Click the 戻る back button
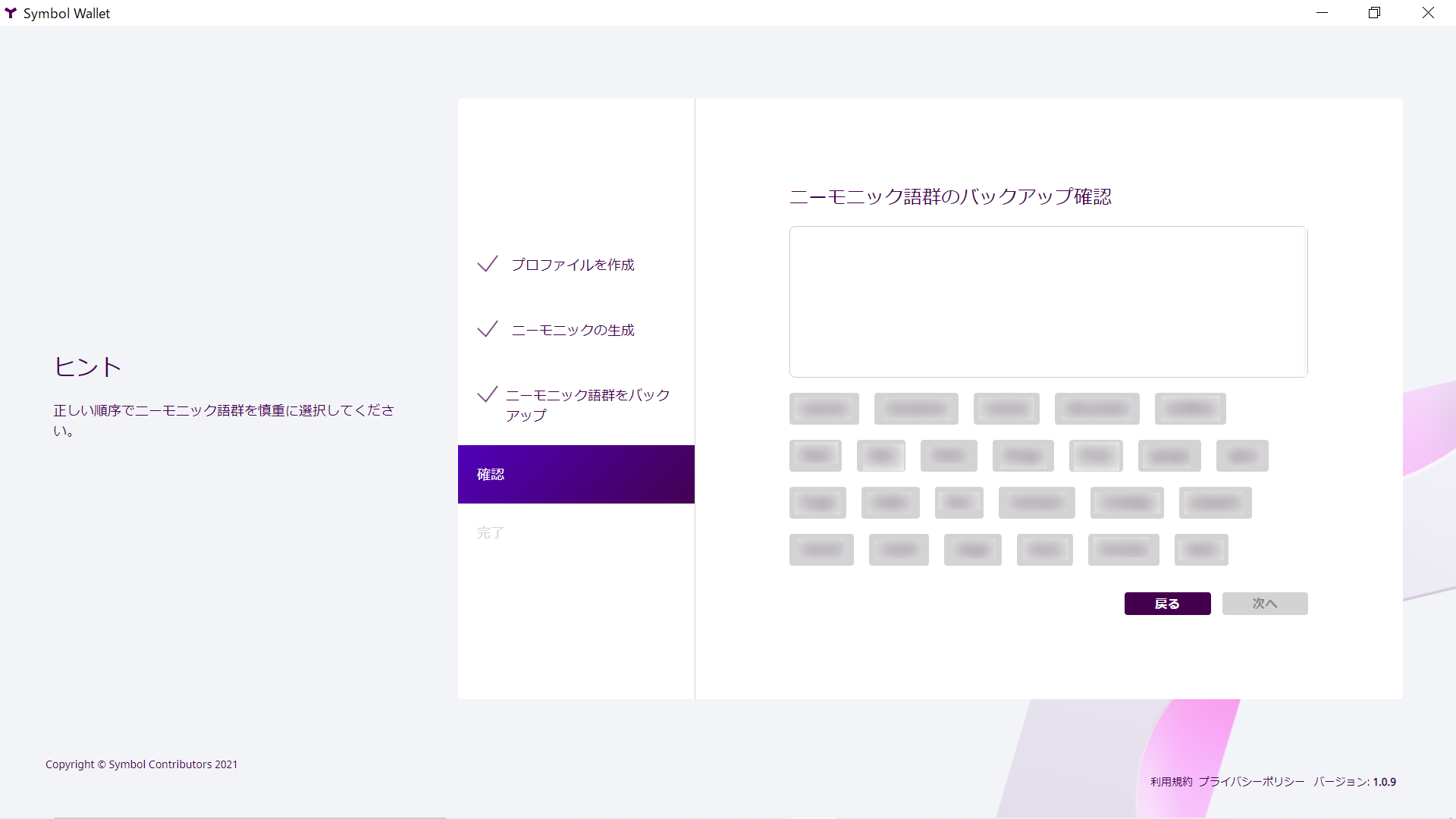Screen dimensions: 1456x819 click(1167, 604)
